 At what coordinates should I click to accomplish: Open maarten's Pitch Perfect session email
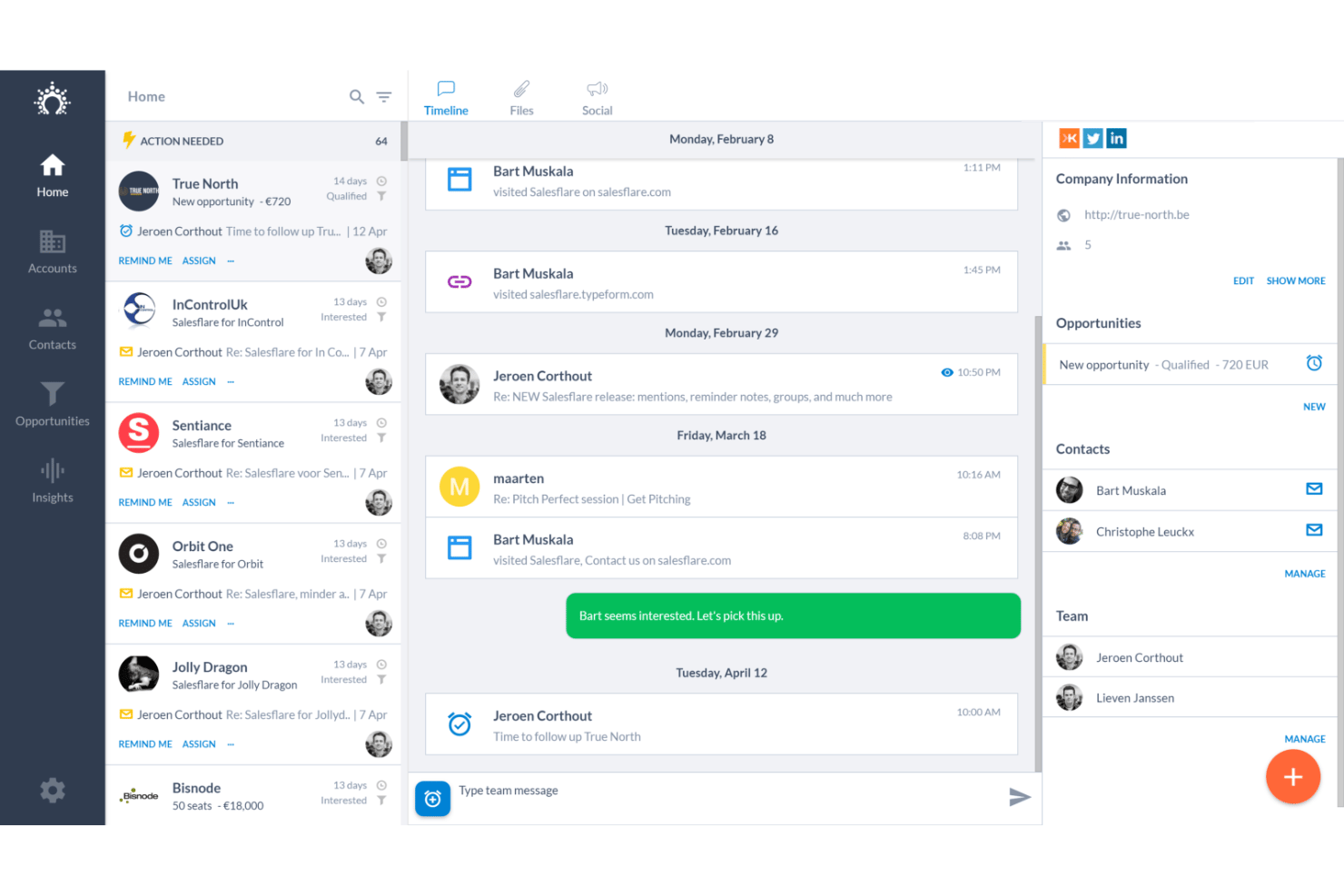721,487
